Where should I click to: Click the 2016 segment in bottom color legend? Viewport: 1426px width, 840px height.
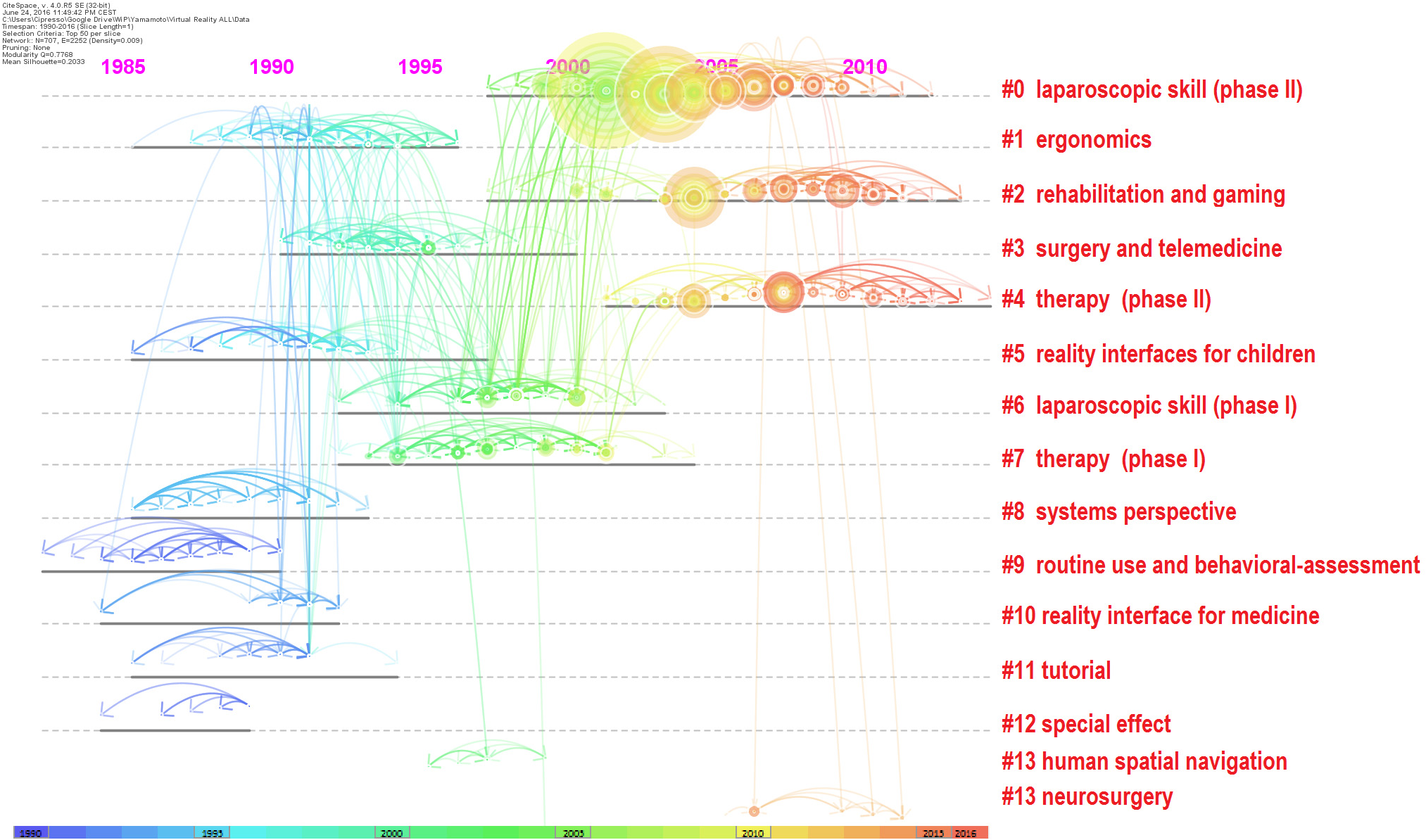coord(966,833)
